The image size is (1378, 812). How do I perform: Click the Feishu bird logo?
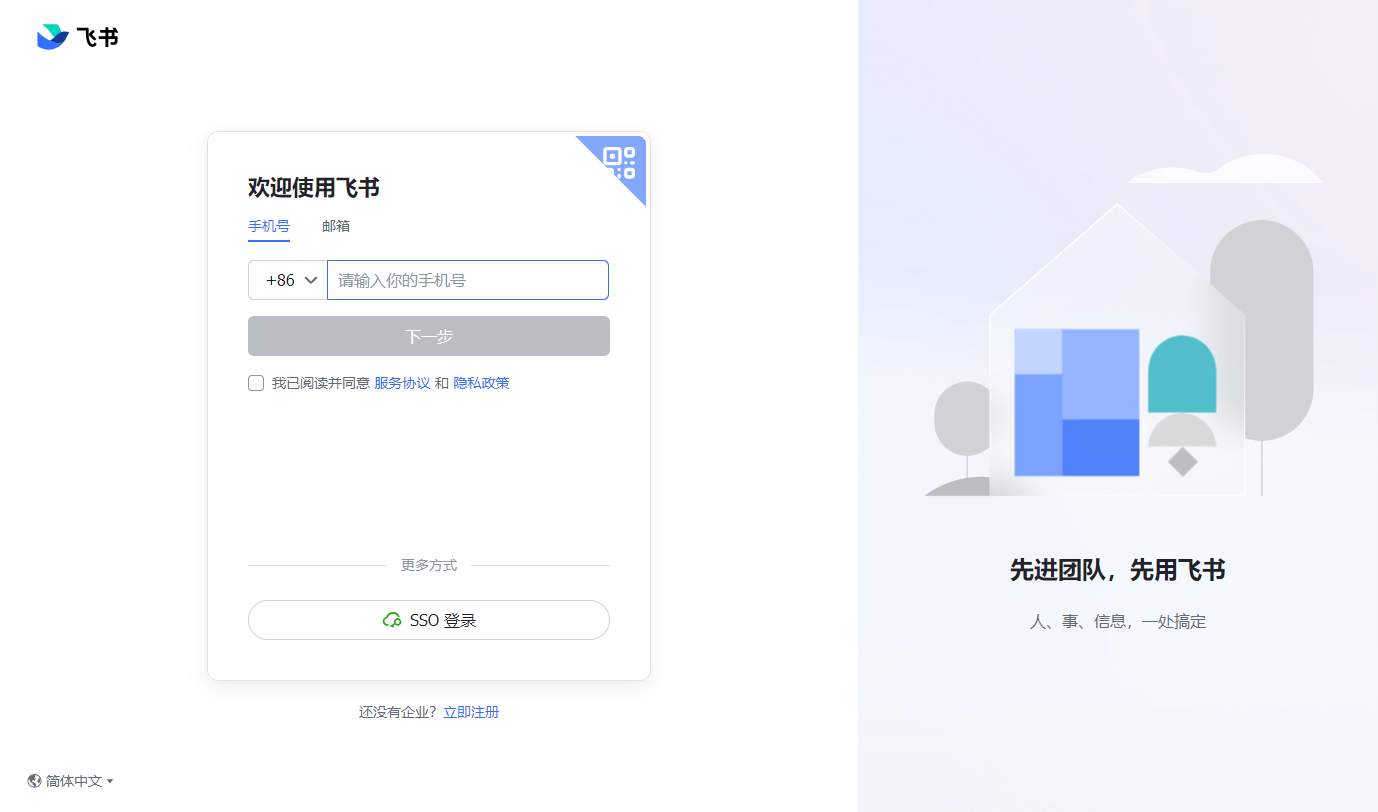pos(53,37)
